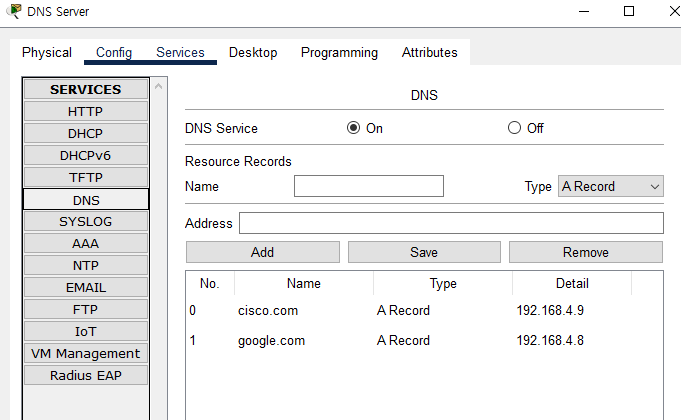Select the google.com record name
Screen dimensions: 681x420
click(271, 341)
